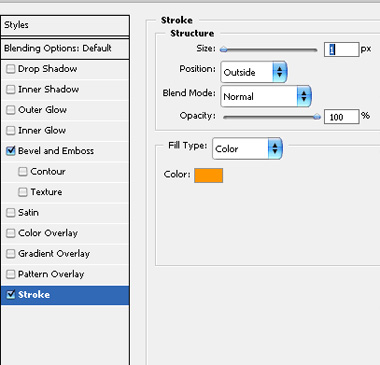380x365 pixels.
Task: Click inside the stroke Size input field
Action: pos(342,49)
